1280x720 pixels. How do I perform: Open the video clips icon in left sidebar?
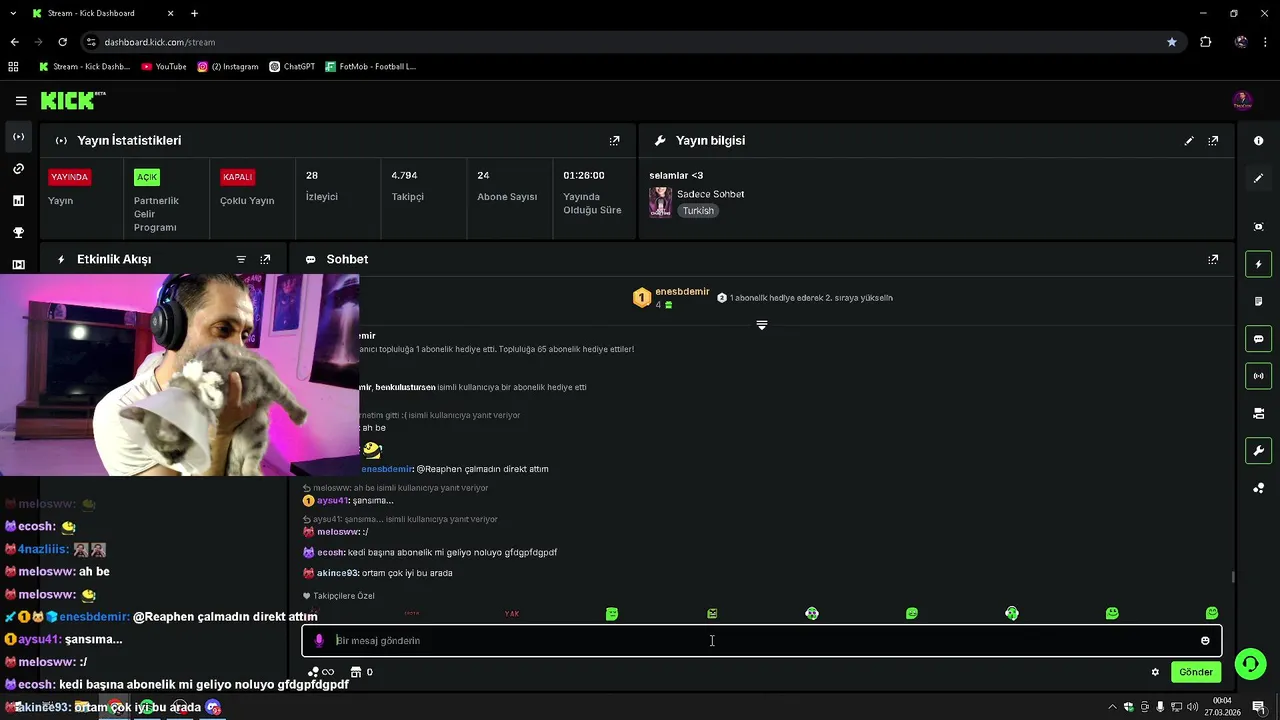(18, 265)
